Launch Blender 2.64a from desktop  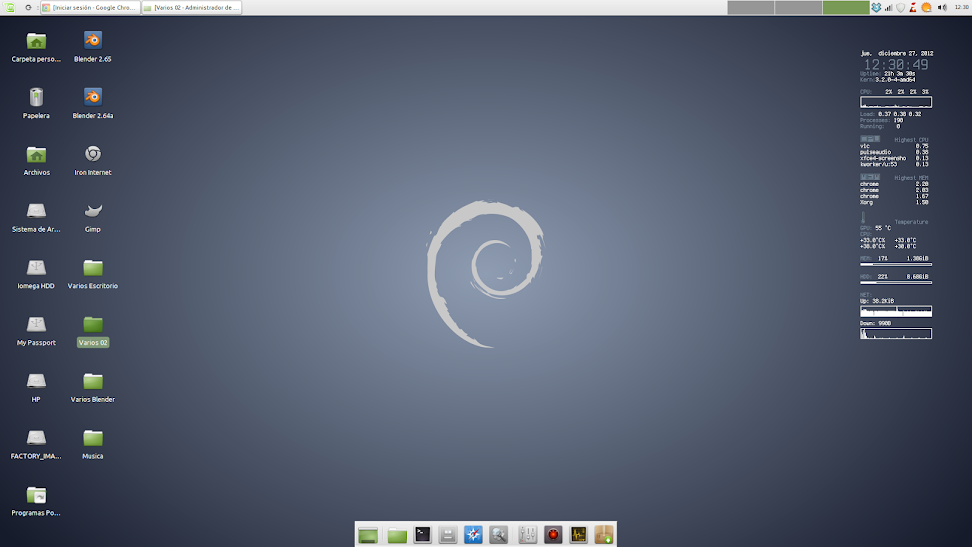click(93, 97)
